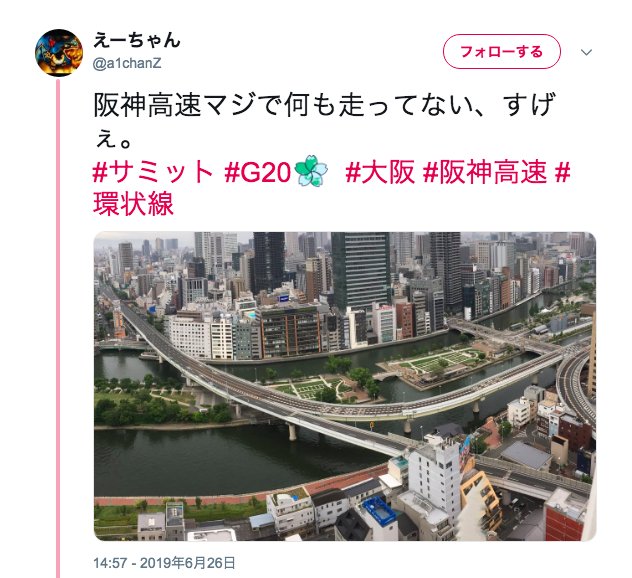Open the #大阪 hashtag
This screenshot has width=632, height=578.
click(x=380, y=173)
